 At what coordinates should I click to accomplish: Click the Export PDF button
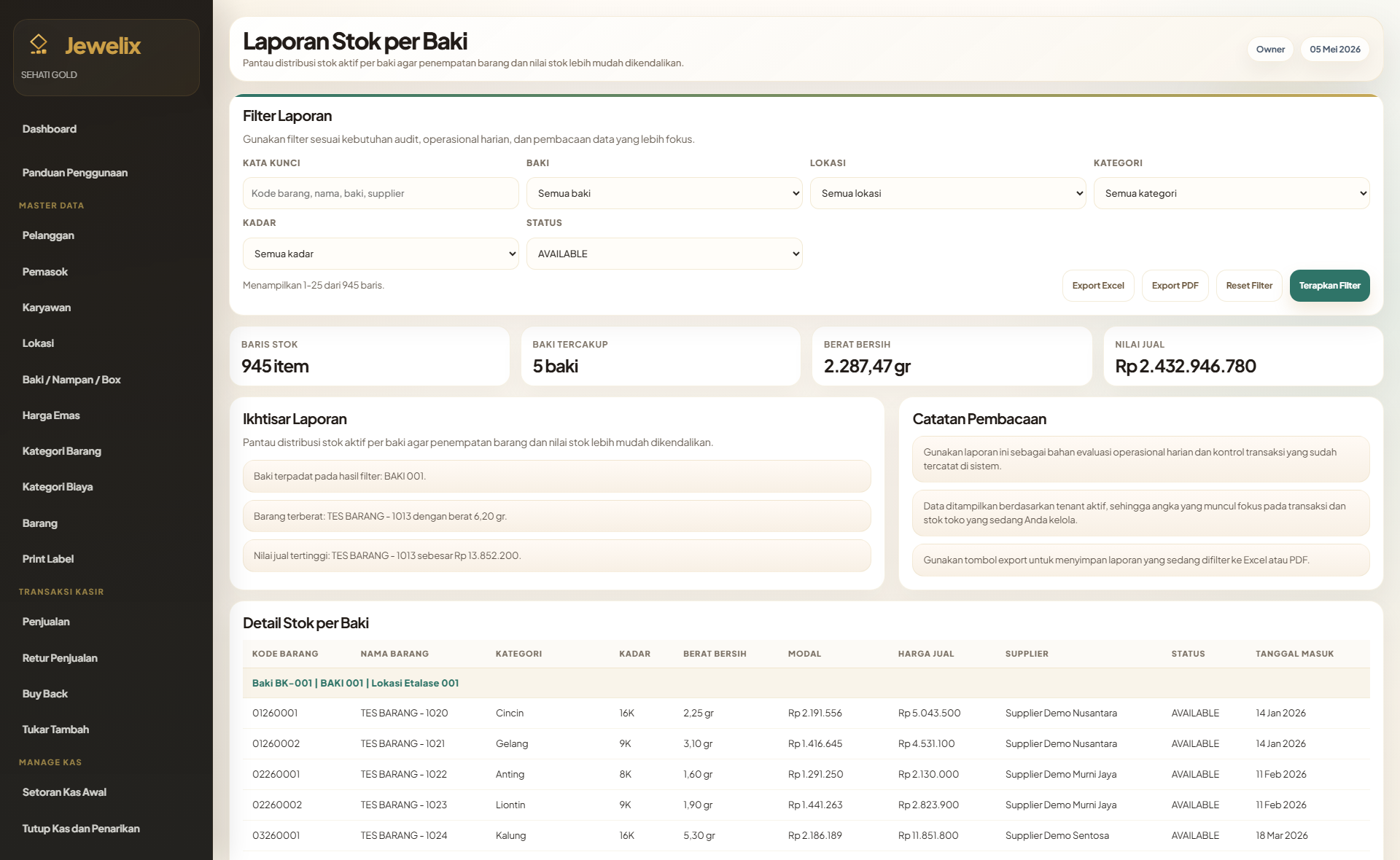[x=1175, y=286]
